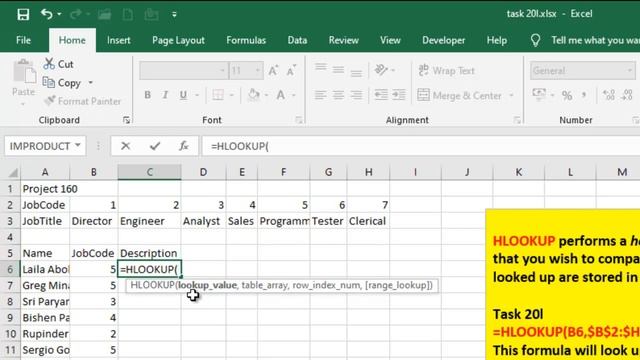Click the Save icon in quick access toolbar
This screenshot has width=640, height=360.
coord(23,15)
